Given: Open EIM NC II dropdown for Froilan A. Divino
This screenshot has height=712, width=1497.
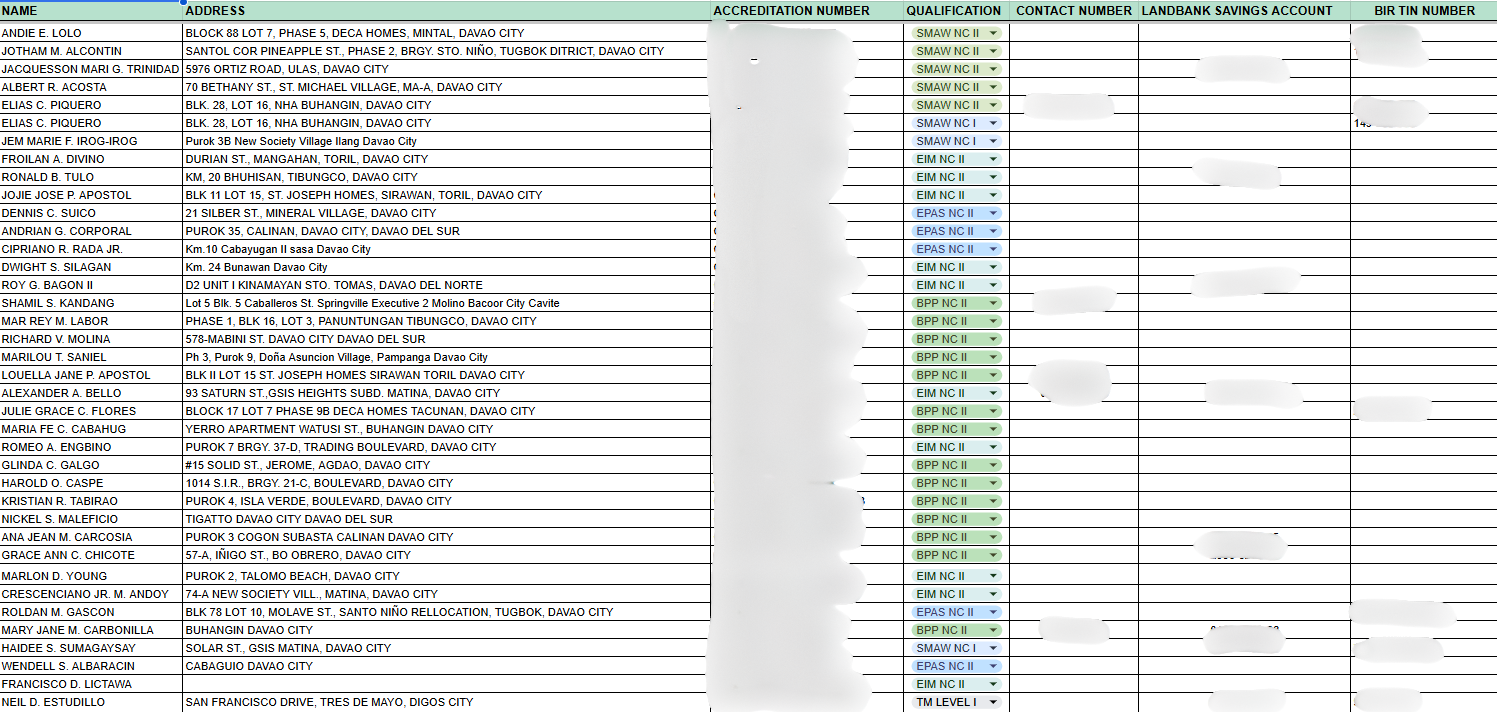Looking at the screenshot, I should click(x=993, y=159).
